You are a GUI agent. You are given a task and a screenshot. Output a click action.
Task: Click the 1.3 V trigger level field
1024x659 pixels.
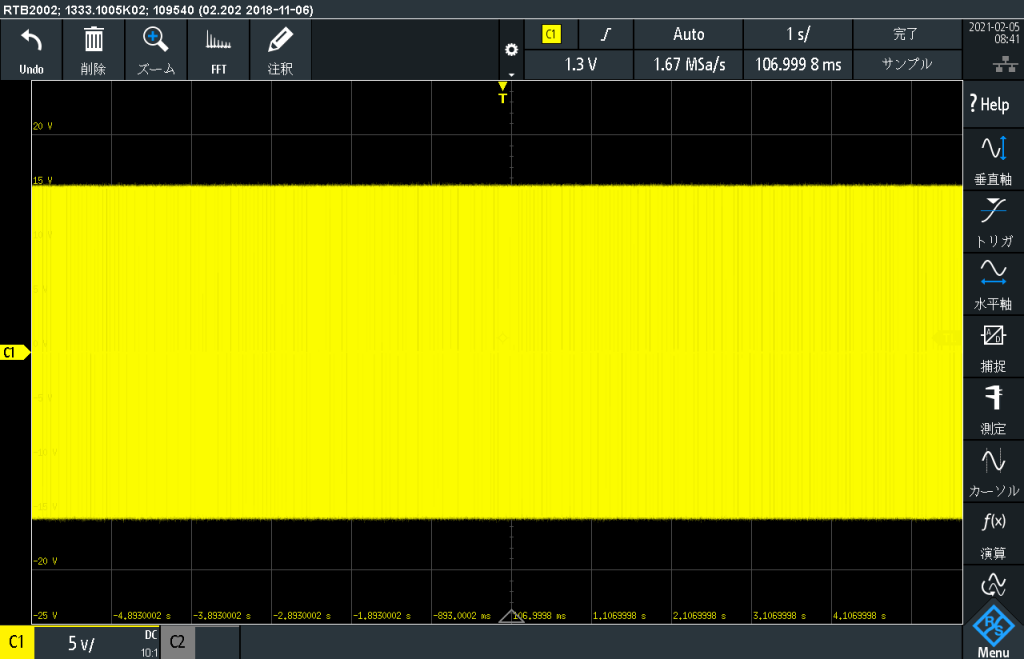[x=580, y=64]
